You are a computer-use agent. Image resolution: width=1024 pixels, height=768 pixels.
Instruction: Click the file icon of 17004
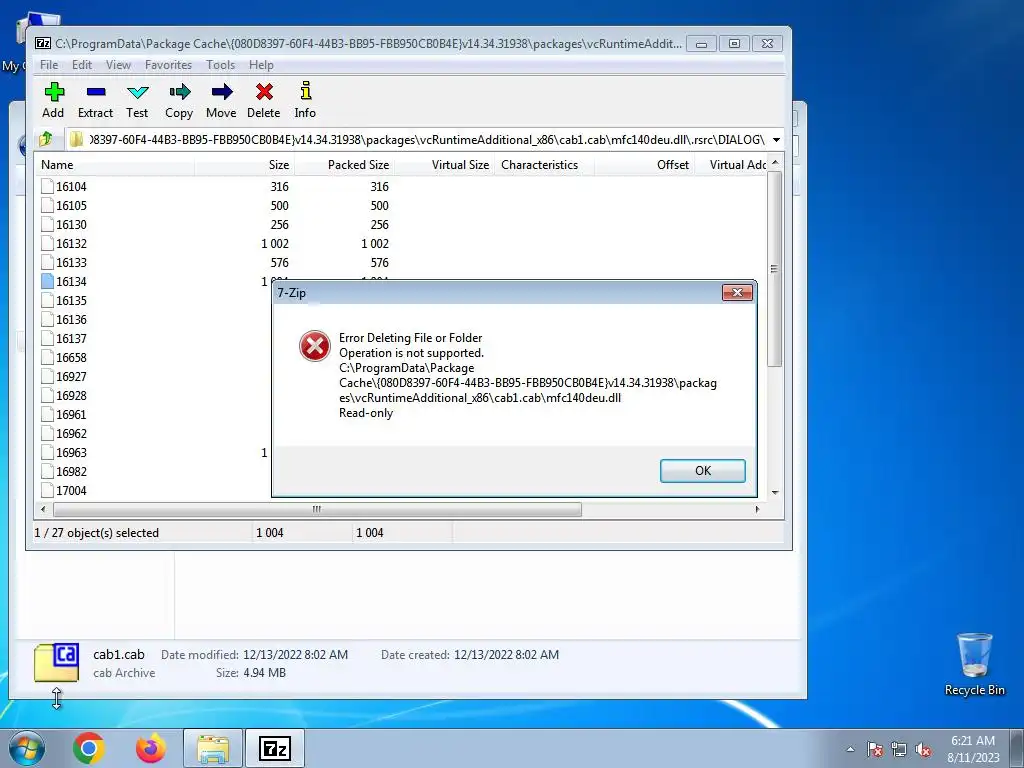click(47, 490)
